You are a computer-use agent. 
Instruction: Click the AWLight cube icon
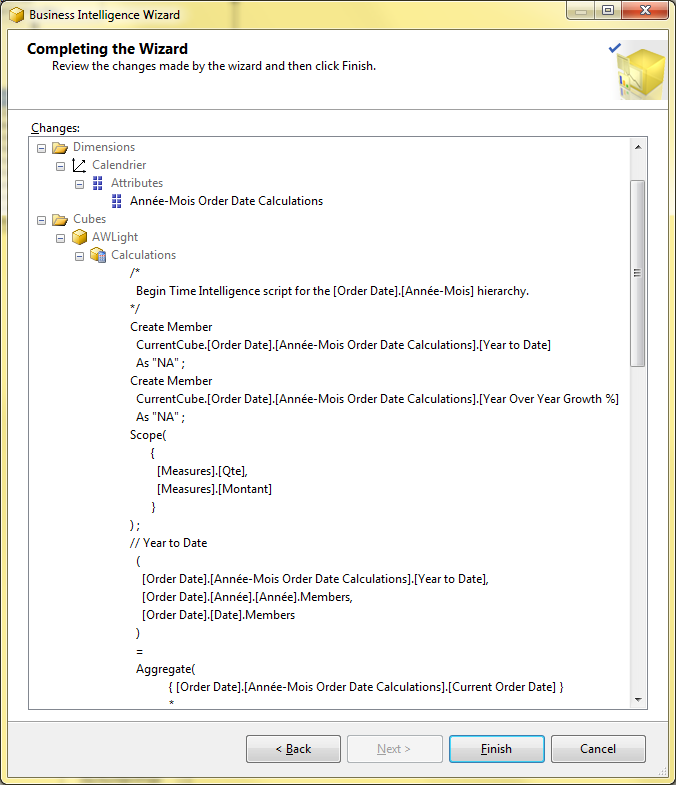(79, 237)
